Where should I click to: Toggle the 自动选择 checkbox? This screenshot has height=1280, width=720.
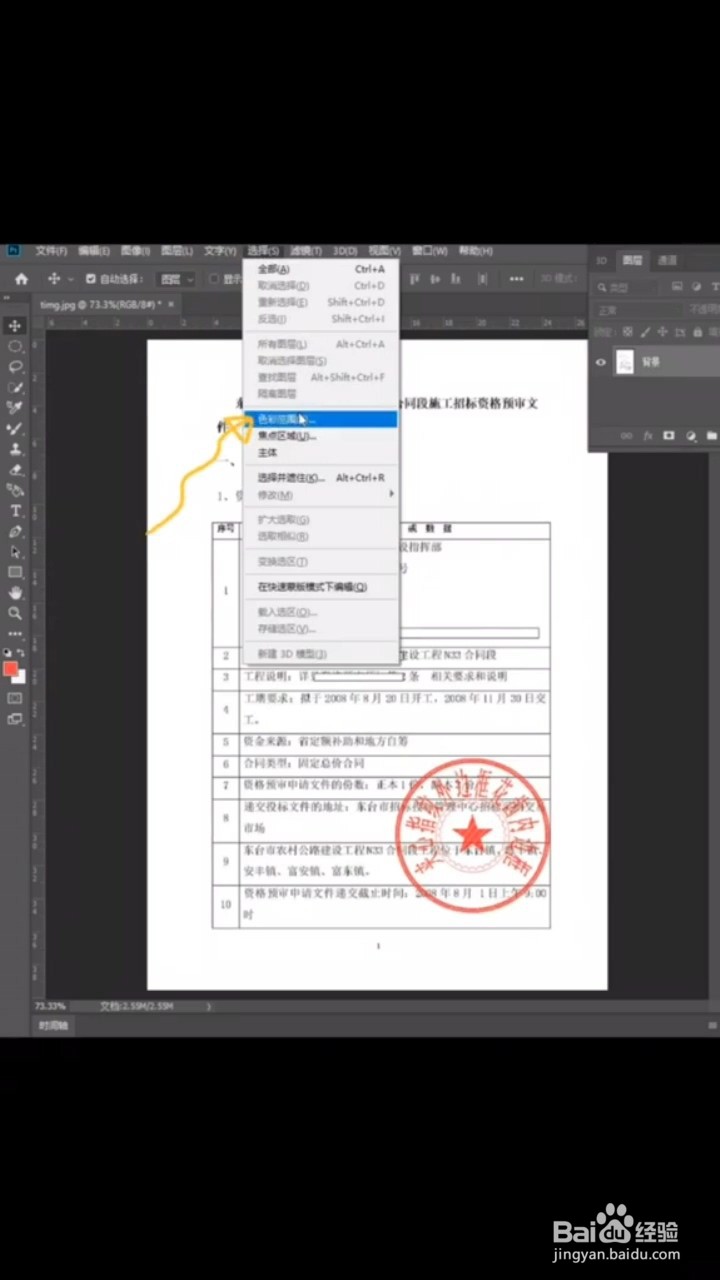point(91,279)
